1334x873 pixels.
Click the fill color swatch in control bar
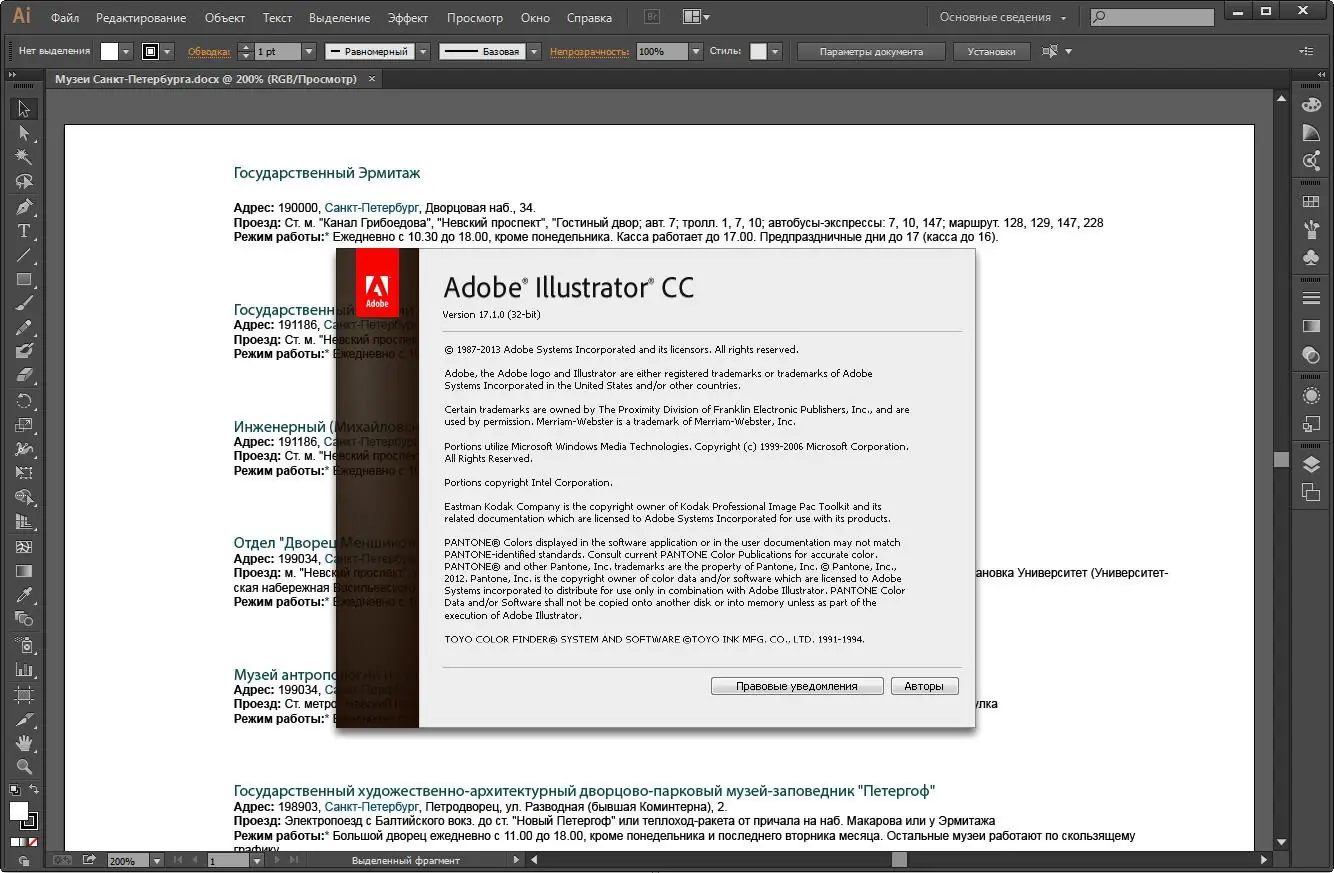tap(109, 51)
